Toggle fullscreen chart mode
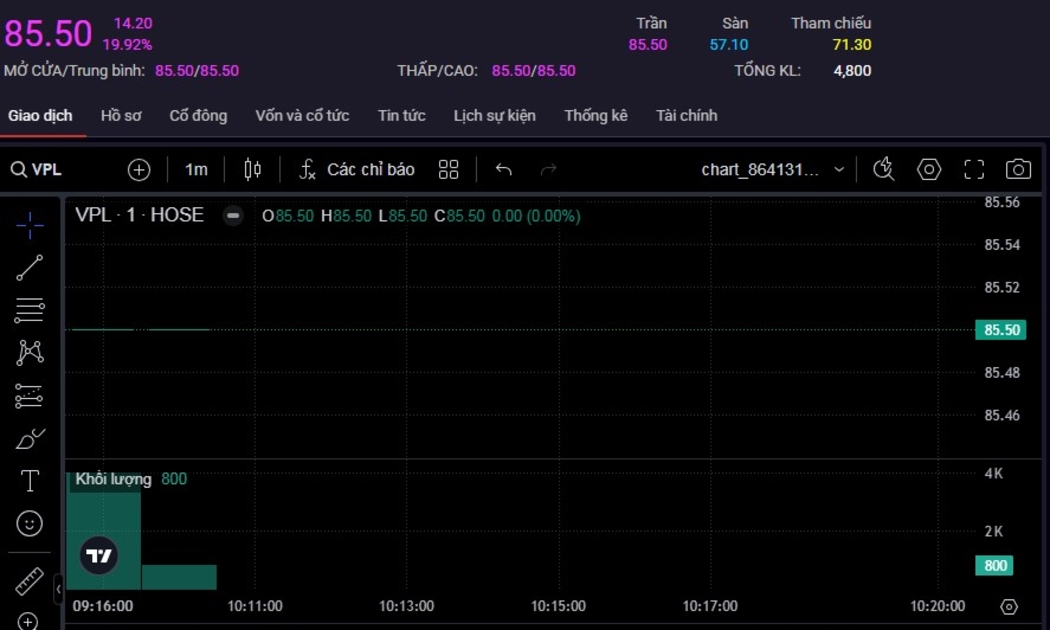This screenshot has height=630, width=1050. 974,169
